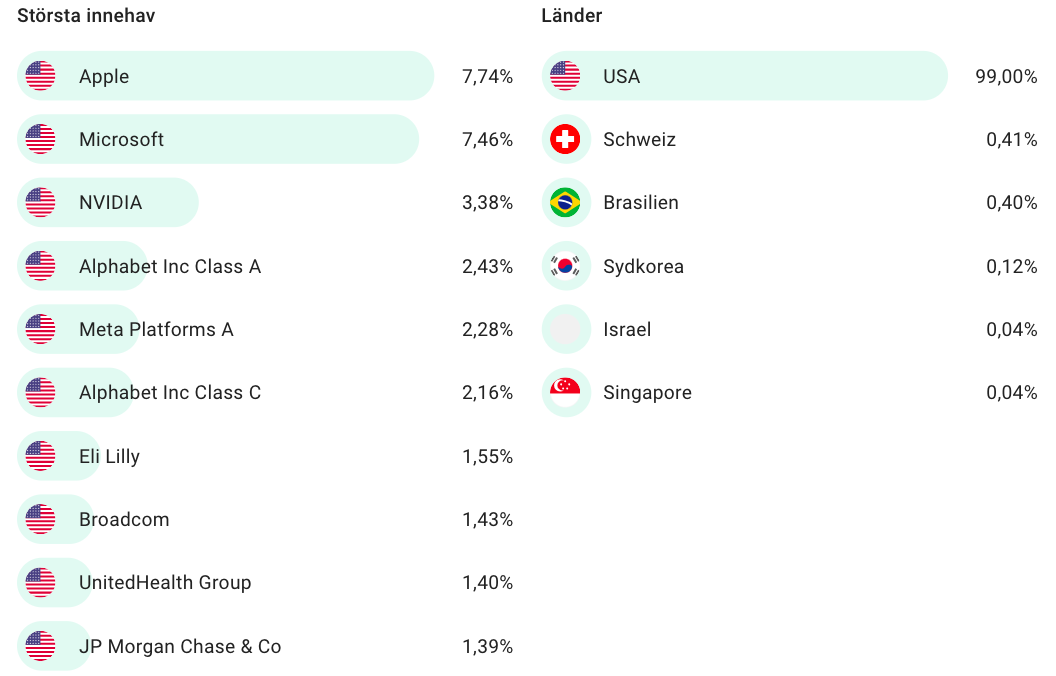Image resolution: width=1056 pixels, height=676 pixels.
Task: Open the UnitedHealth Group holding
Action: point(165,583)
